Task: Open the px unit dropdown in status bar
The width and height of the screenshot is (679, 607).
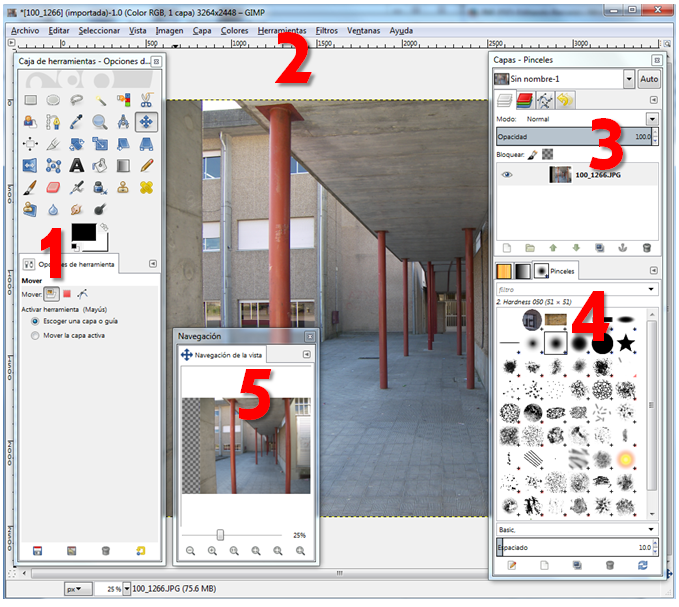Action: [78, 589]
